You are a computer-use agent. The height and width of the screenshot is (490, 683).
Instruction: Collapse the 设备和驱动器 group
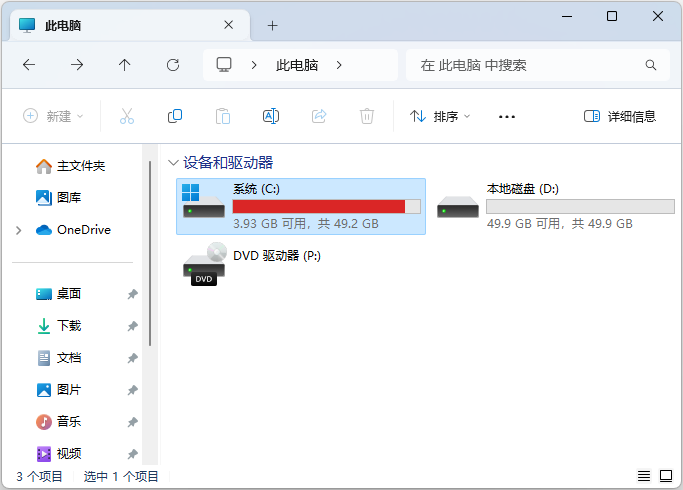click(174, 162)
